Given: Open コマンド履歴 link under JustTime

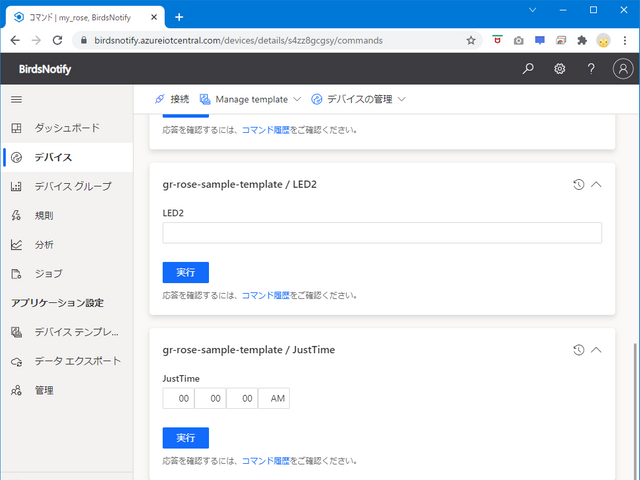Looking at the screenshot, I should tap(266, 461).
